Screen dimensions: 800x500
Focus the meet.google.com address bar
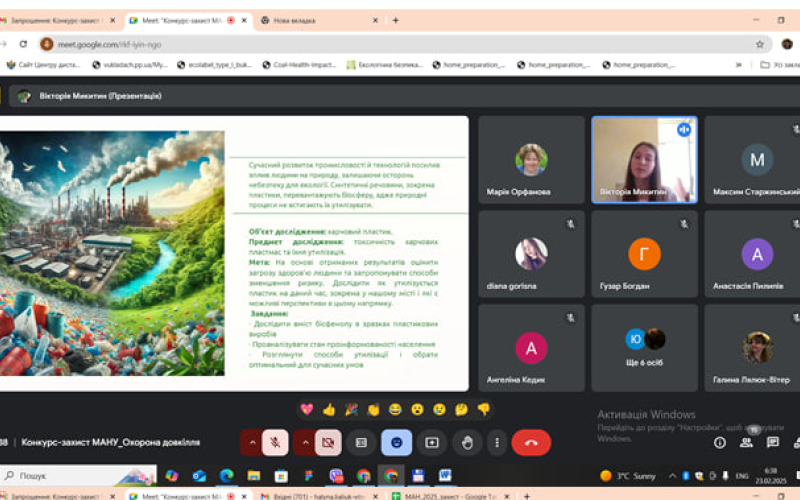pos(403,44)
